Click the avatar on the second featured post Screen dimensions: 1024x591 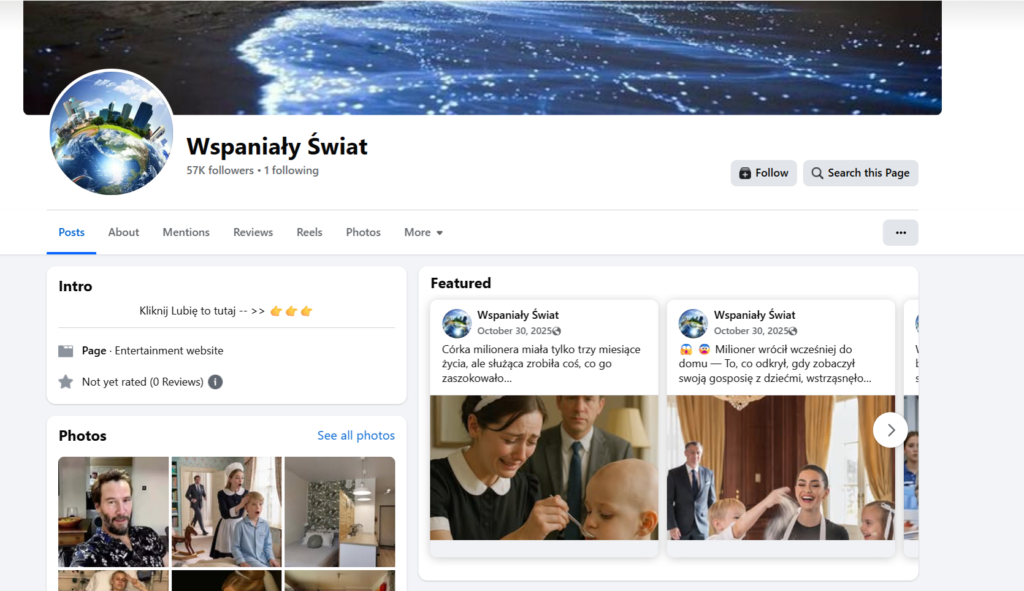[x=693, y=323]
